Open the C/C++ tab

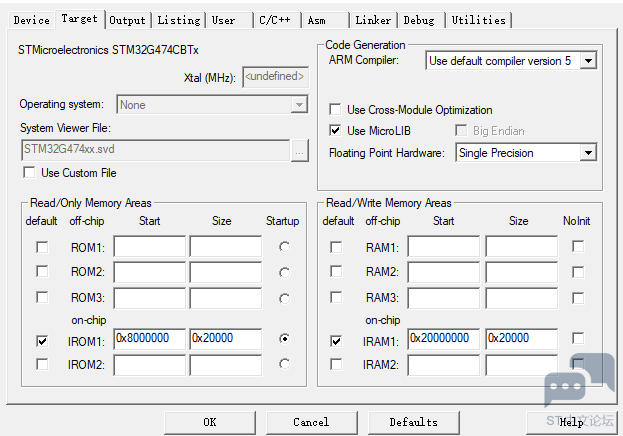(x=275, y=20)
